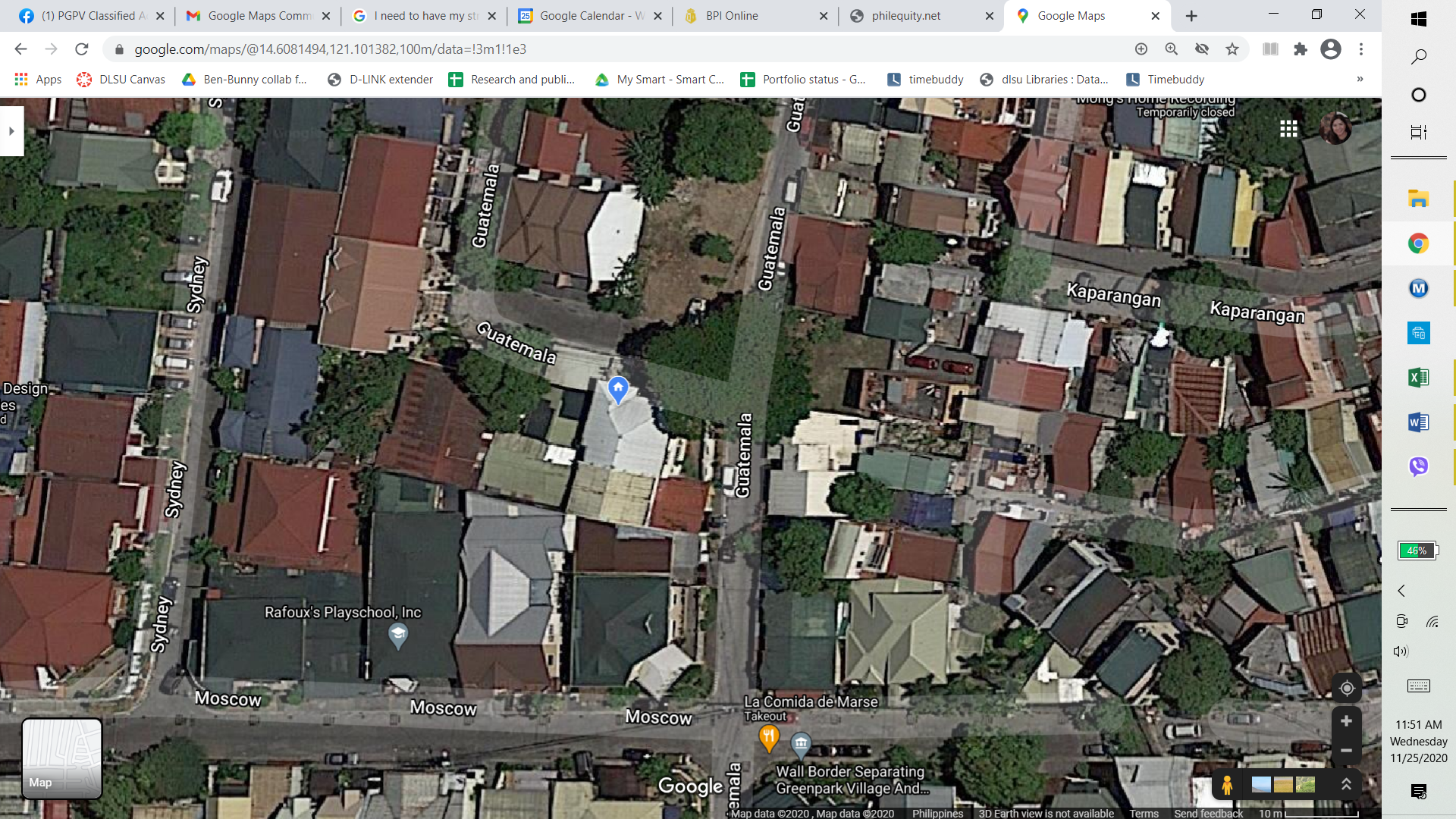Bookmark this page with the star

(1232, 49)
